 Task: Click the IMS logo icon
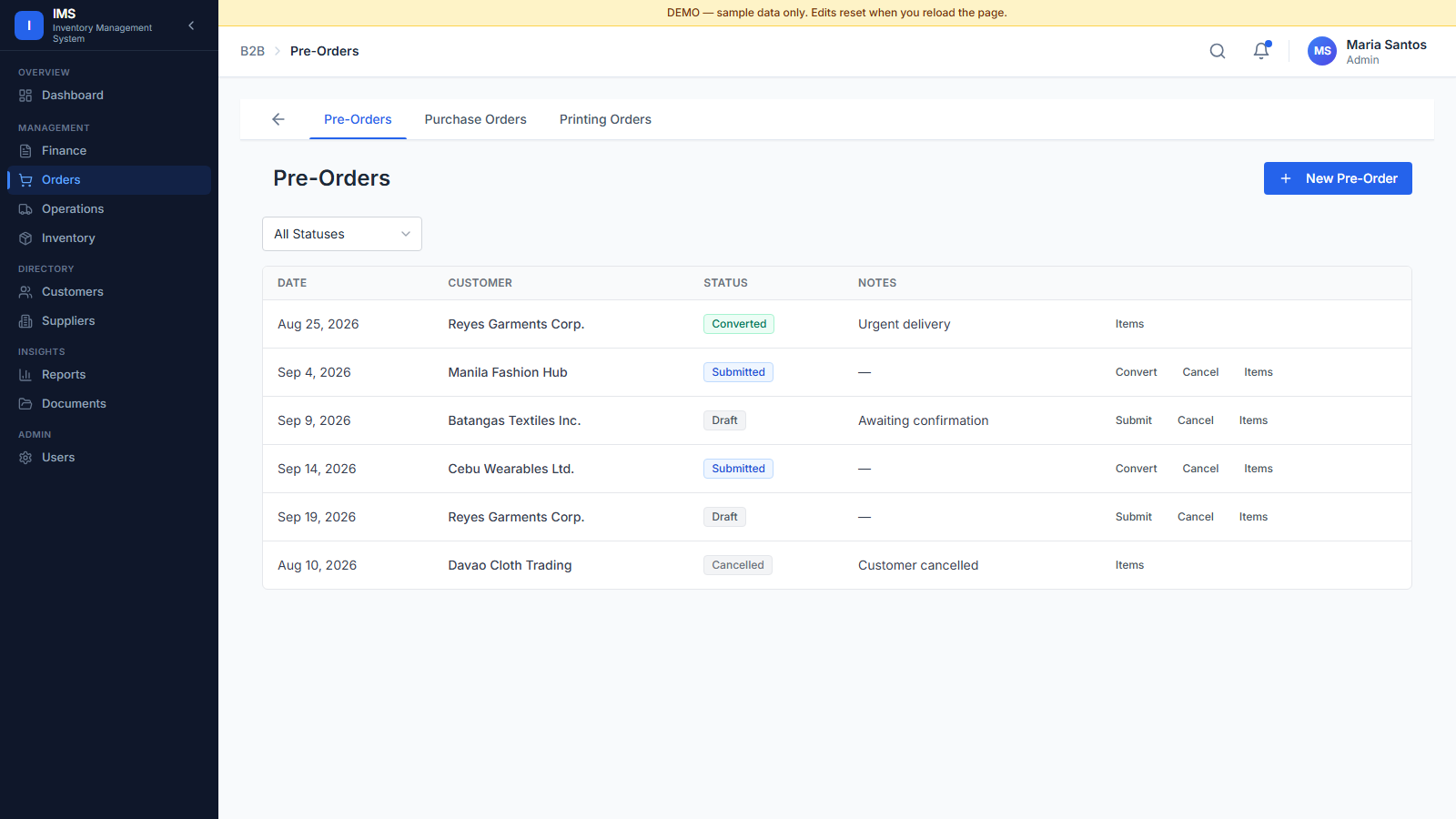coord(29,25)
